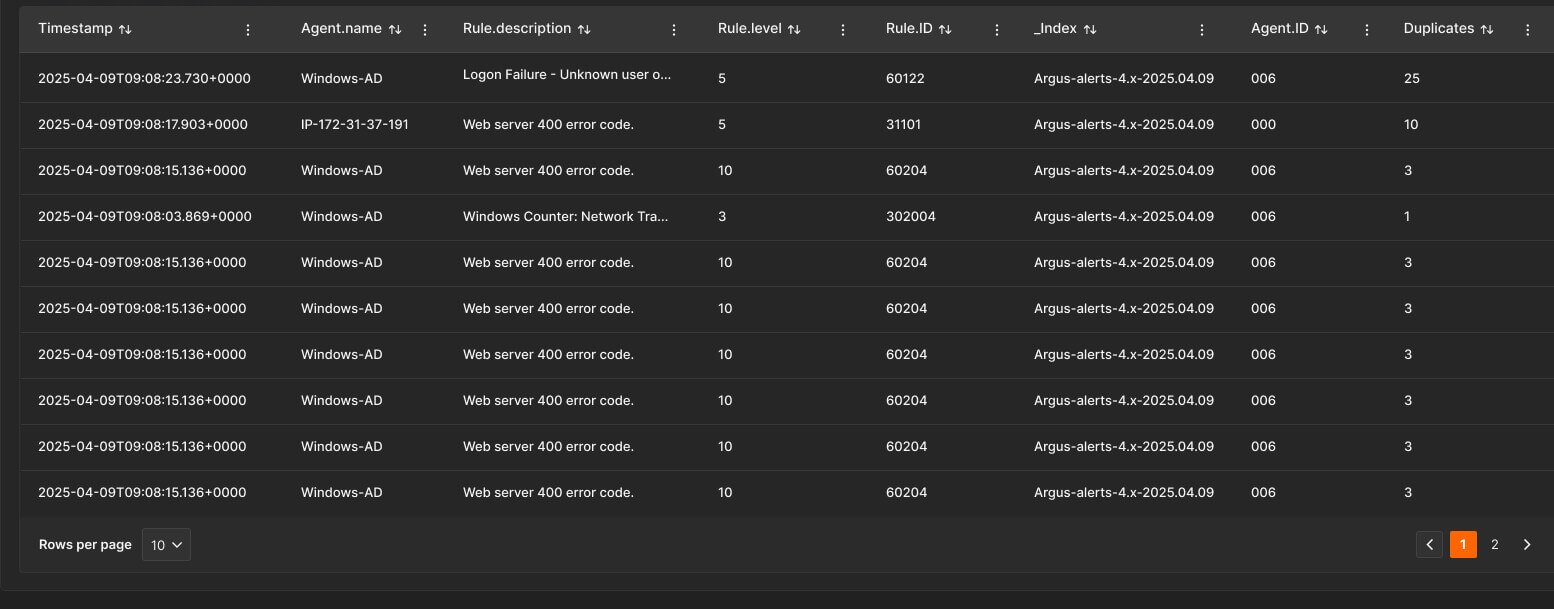Go to next page arrow

1527,545
